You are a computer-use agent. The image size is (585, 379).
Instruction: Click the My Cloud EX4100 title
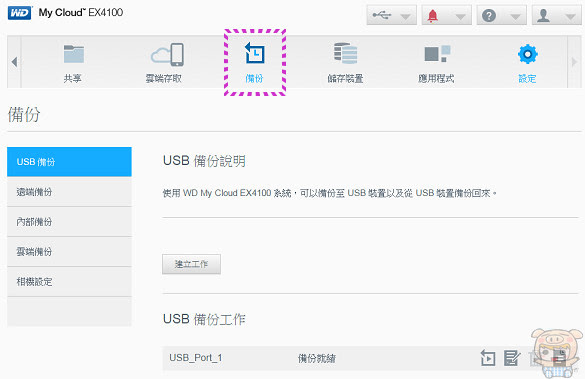(81, 12)
